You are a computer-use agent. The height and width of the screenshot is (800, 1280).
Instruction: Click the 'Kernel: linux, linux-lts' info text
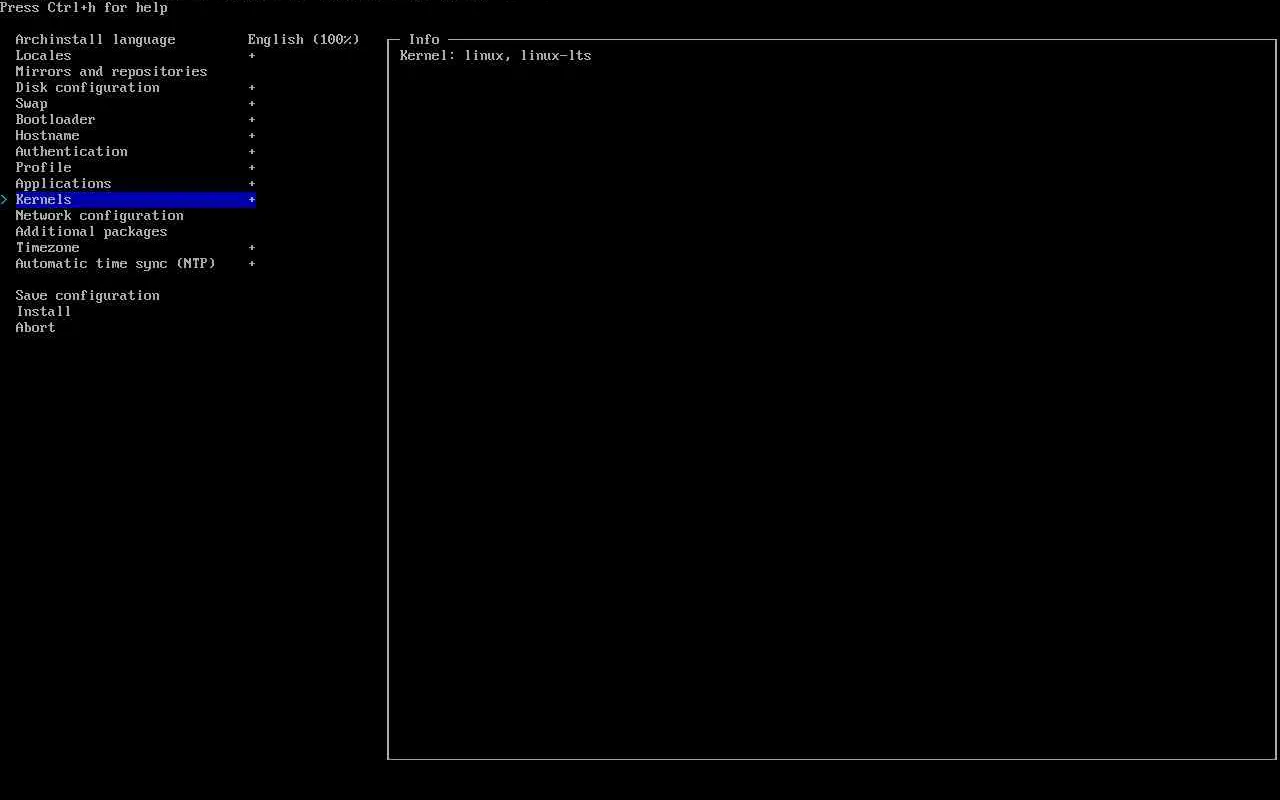495,55
